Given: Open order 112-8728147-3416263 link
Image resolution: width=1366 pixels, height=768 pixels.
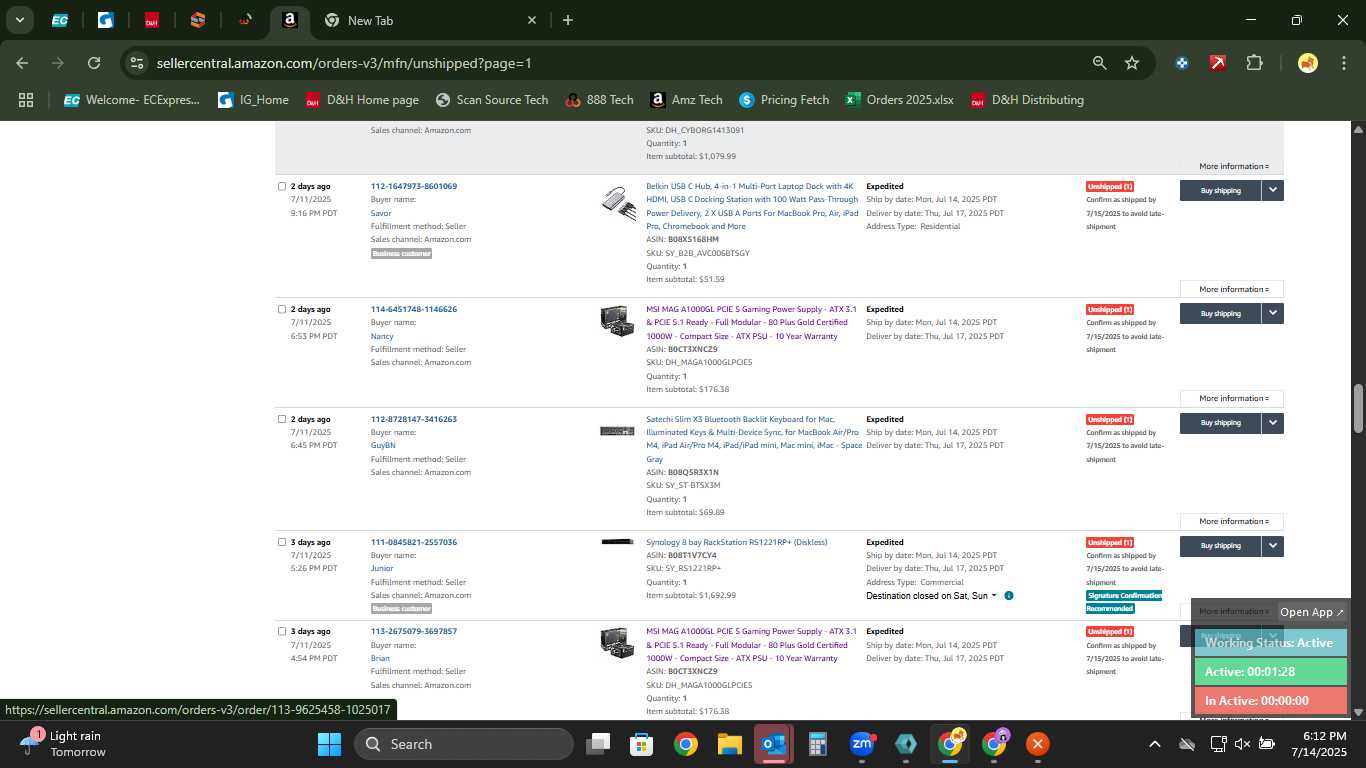Looking at the screenshot, I should 413,419.
